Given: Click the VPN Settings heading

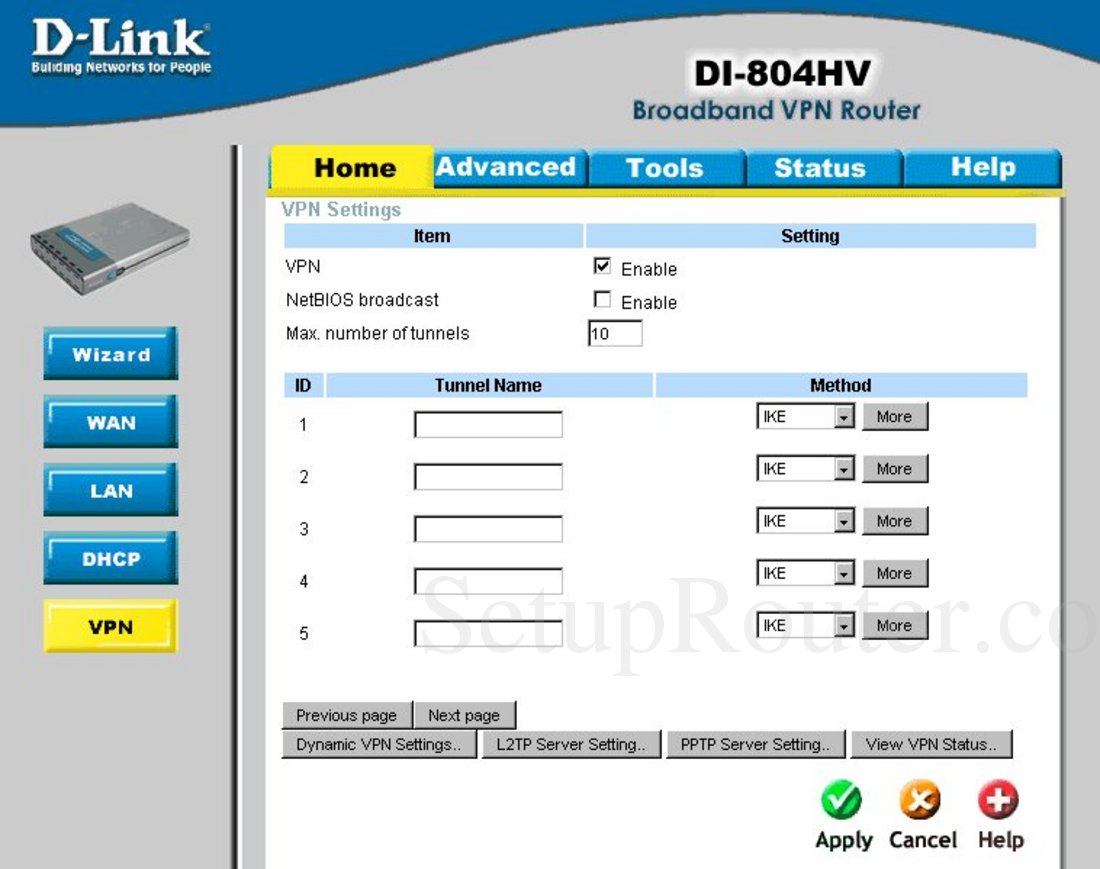Looking at the screenshot, I should 341,209.
